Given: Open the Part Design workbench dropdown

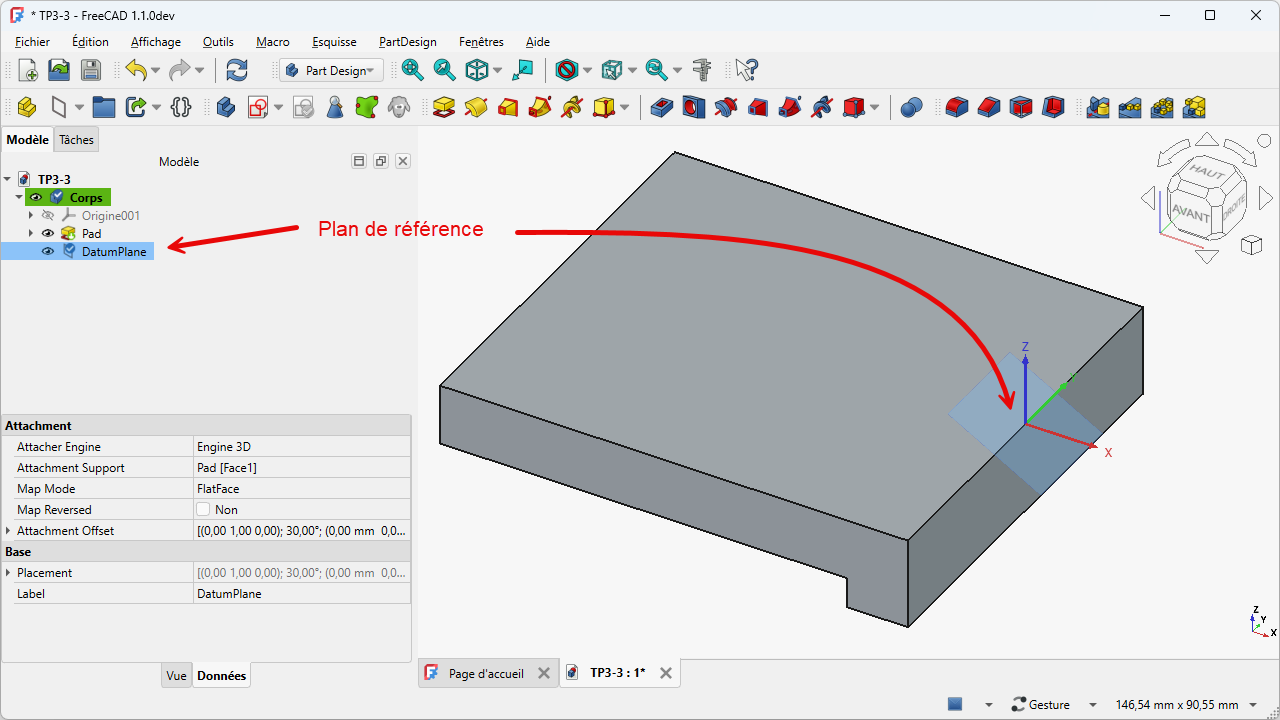Looking at the screenshot, I should pyautogui.click(x=331, y=70).
